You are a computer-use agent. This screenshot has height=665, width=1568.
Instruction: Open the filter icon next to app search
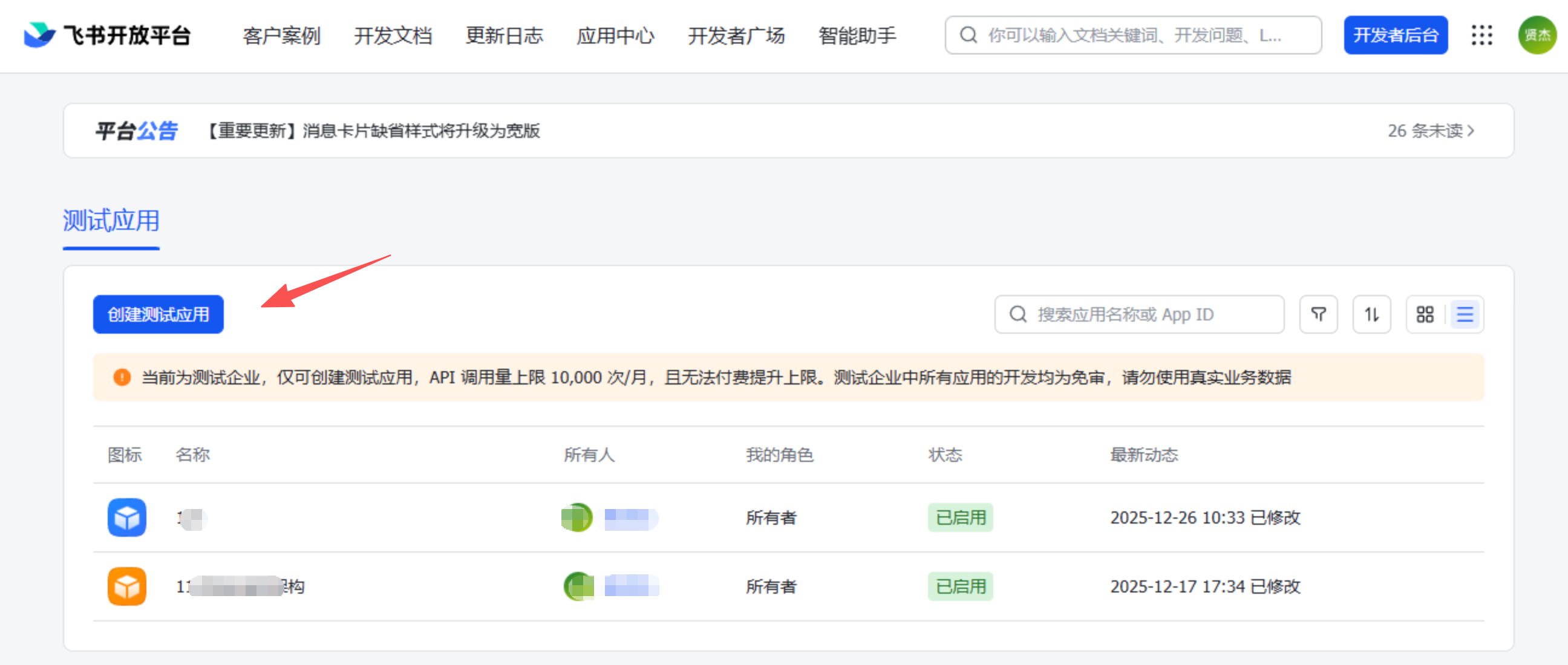[x=1318, y=314]
